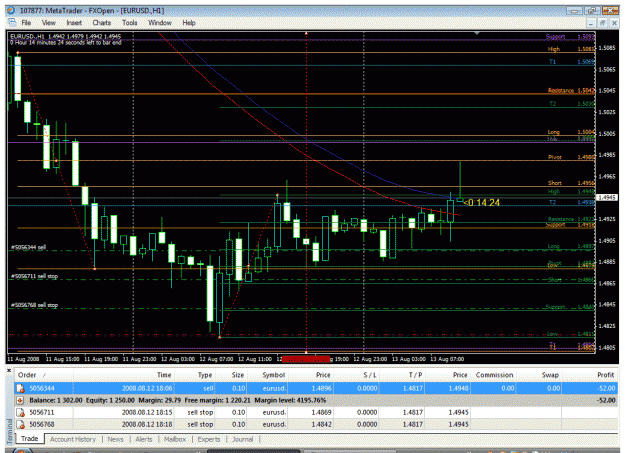Viewport: 625px width, 453px height.
Task: Click the -52.00 profit cell of order 5056344
Action: click(606, 388)
